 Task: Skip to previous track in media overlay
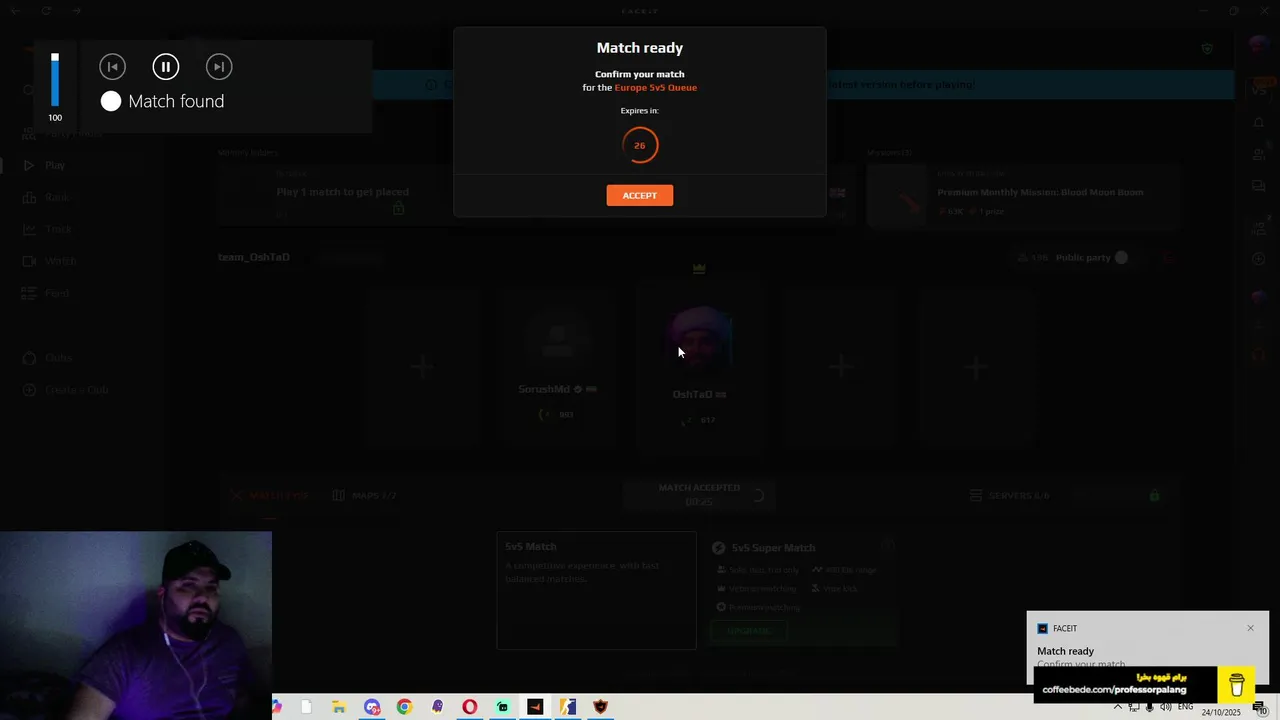point(113,67)
